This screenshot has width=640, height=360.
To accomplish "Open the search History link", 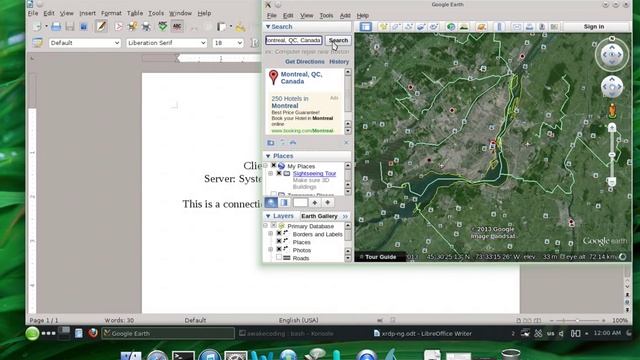I will click(x=339, y=62).
